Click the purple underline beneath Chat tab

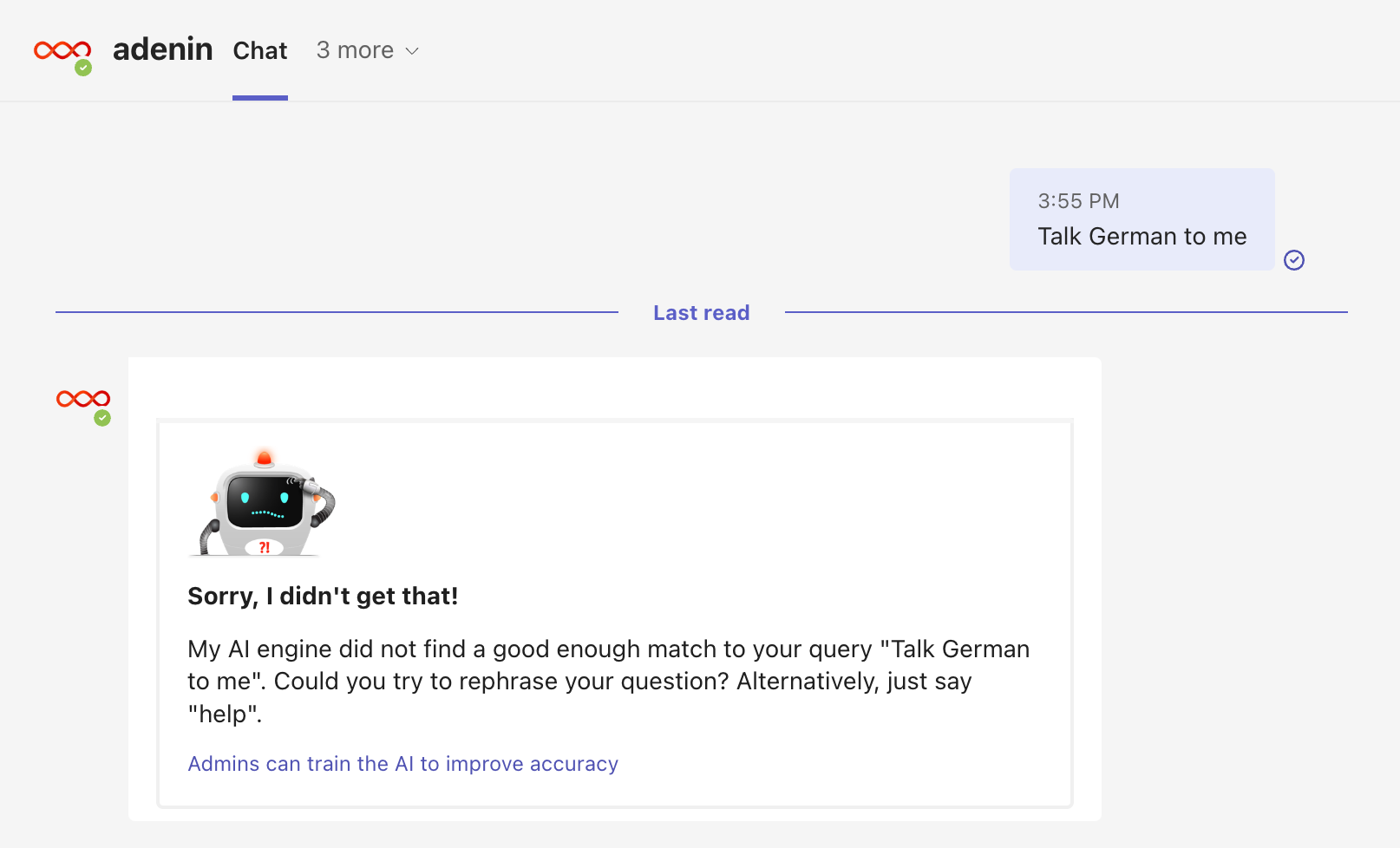(259, 98)
